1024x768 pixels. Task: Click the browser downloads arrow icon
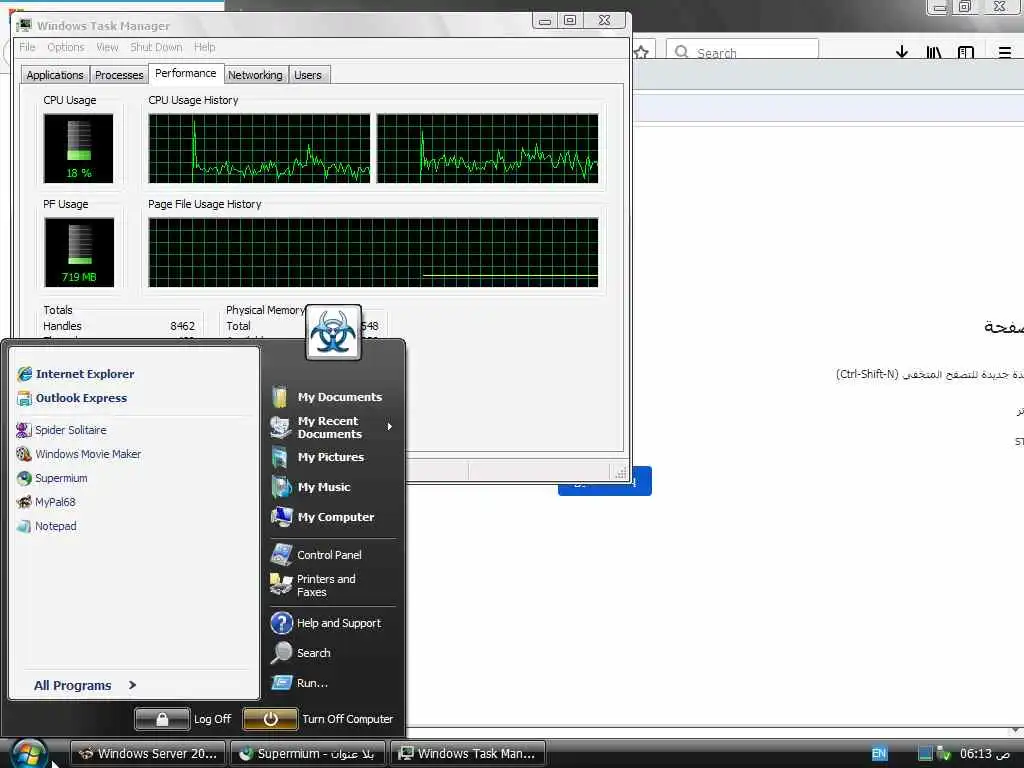[902, 52]
